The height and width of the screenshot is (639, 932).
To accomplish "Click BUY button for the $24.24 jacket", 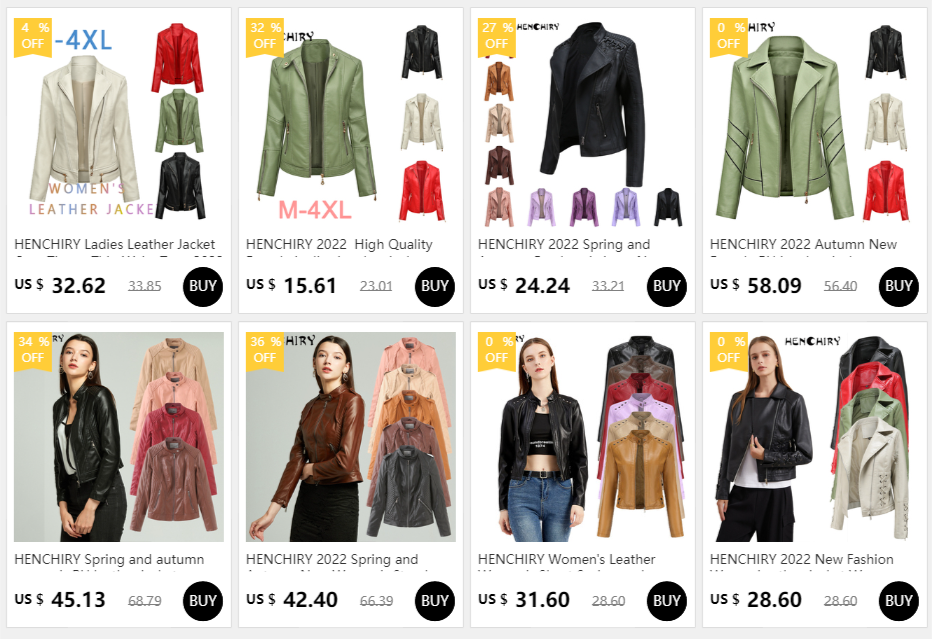I will [x=666, y=287].
